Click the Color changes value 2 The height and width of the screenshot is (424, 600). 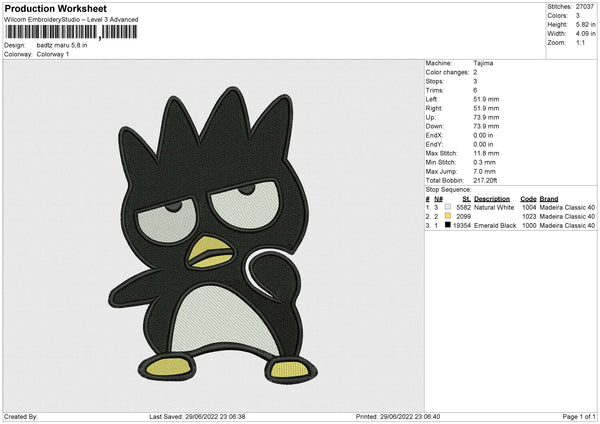click(475, 72)
